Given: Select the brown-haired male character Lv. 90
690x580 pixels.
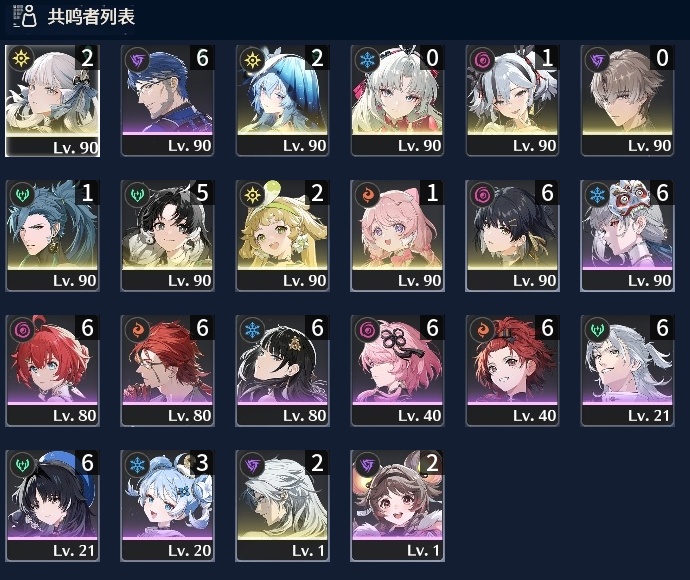Looking at the screenshot, I should click(x=627, y=100).
